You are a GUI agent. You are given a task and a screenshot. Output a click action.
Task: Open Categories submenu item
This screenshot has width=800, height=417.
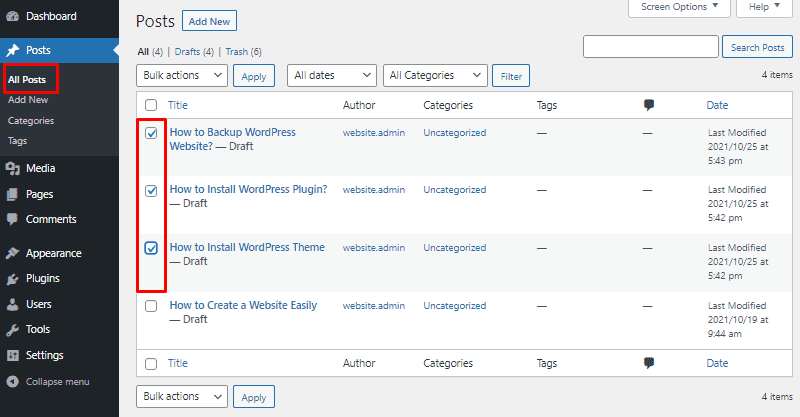point(31,121)
